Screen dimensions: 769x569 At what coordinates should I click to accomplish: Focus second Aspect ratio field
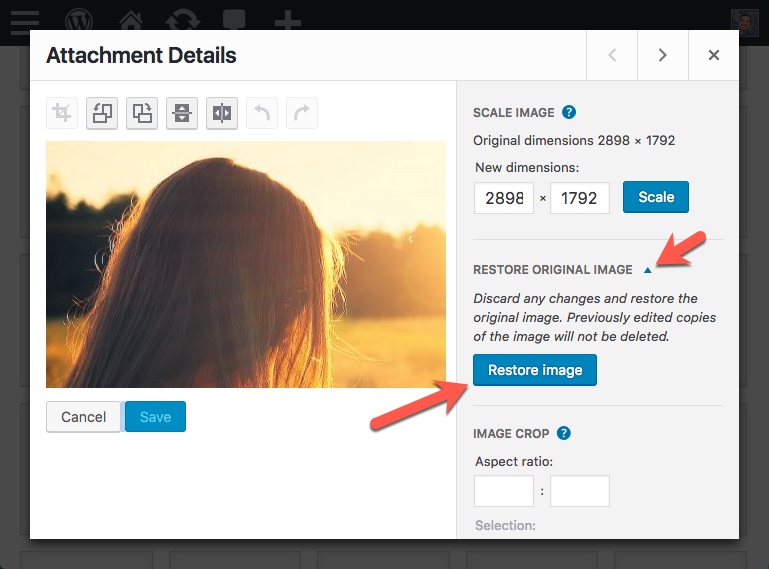coord(580,491)
